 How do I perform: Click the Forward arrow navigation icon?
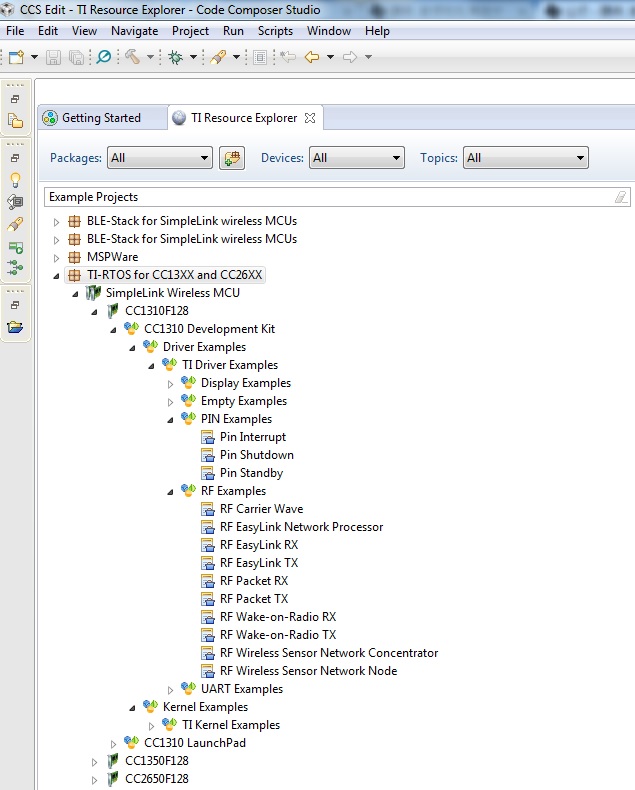coord(350,57)
